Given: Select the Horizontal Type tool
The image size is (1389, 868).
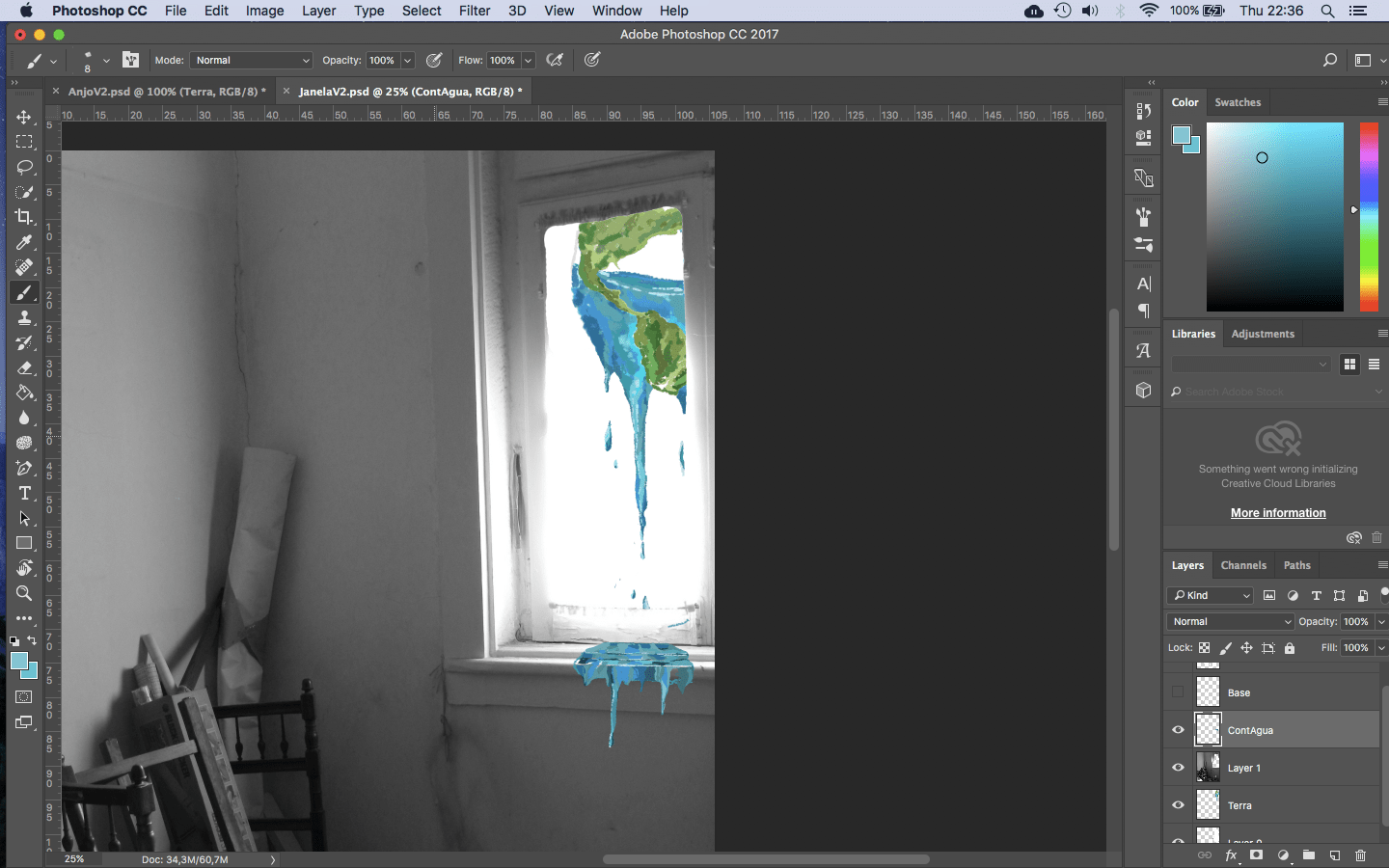Looking at the screenshot, I should [x=24, y=493].
